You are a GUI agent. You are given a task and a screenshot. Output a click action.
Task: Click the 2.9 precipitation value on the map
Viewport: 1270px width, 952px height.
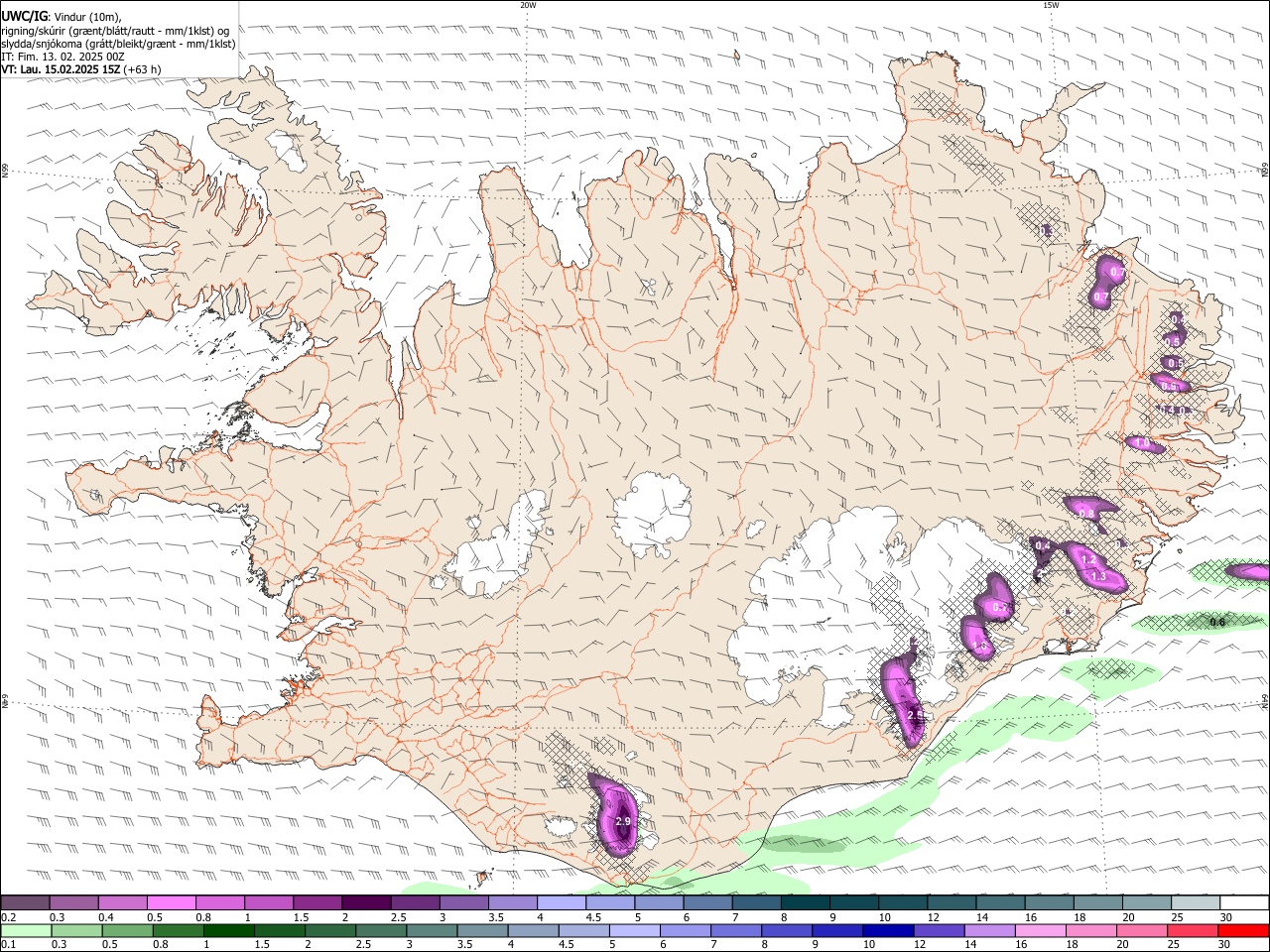click(623, 822)
